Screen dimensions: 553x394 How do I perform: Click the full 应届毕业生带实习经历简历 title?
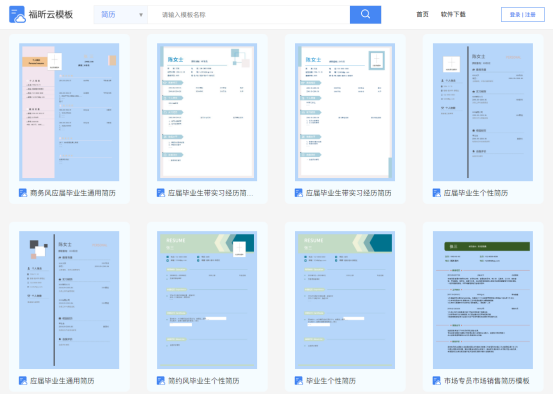point(348,193)
